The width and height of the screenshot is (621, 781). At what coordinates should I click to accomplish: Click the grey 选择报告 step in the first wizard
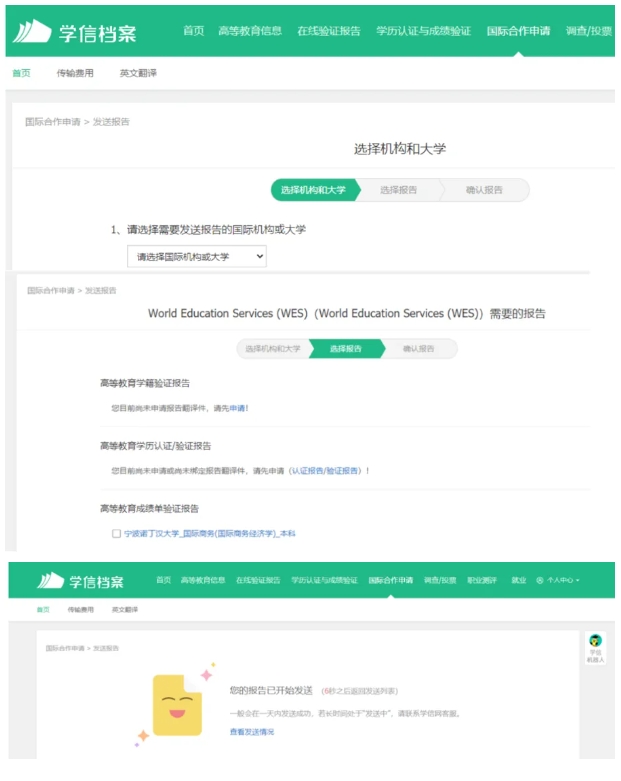pos(398,190)
